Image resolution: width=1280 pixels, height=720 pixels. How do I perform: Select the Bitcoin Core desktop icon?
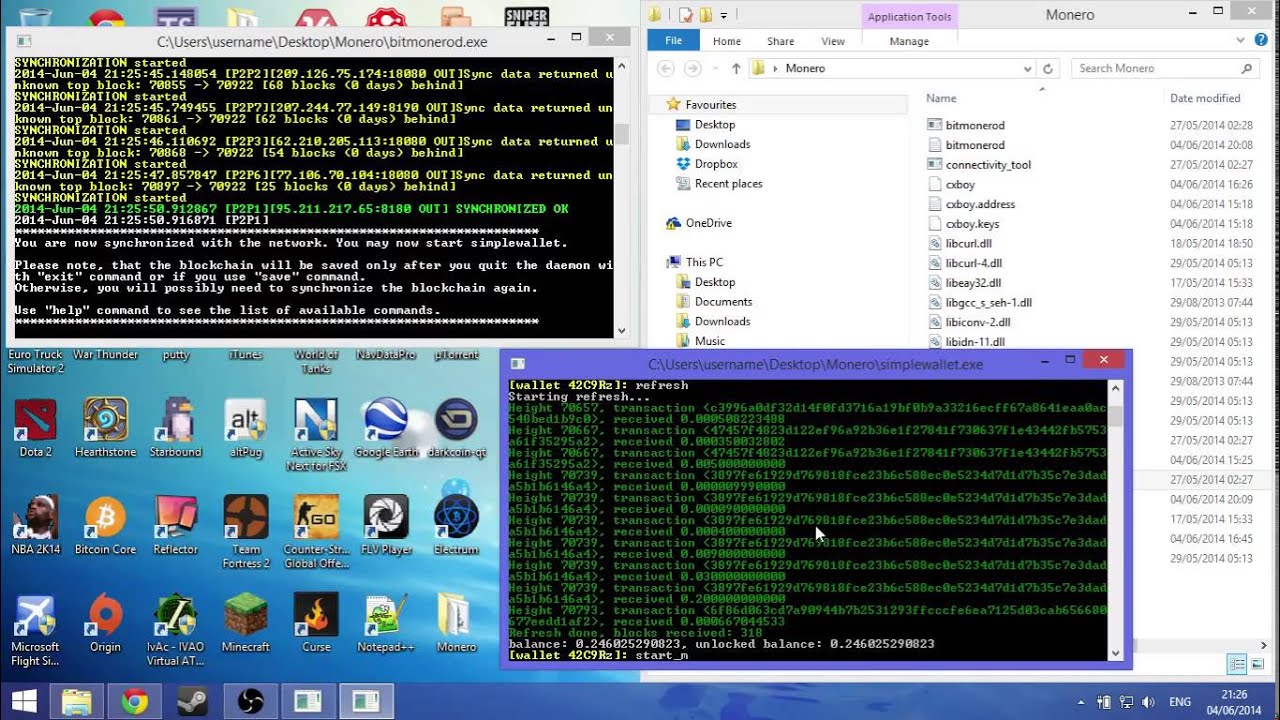[105, 525]
